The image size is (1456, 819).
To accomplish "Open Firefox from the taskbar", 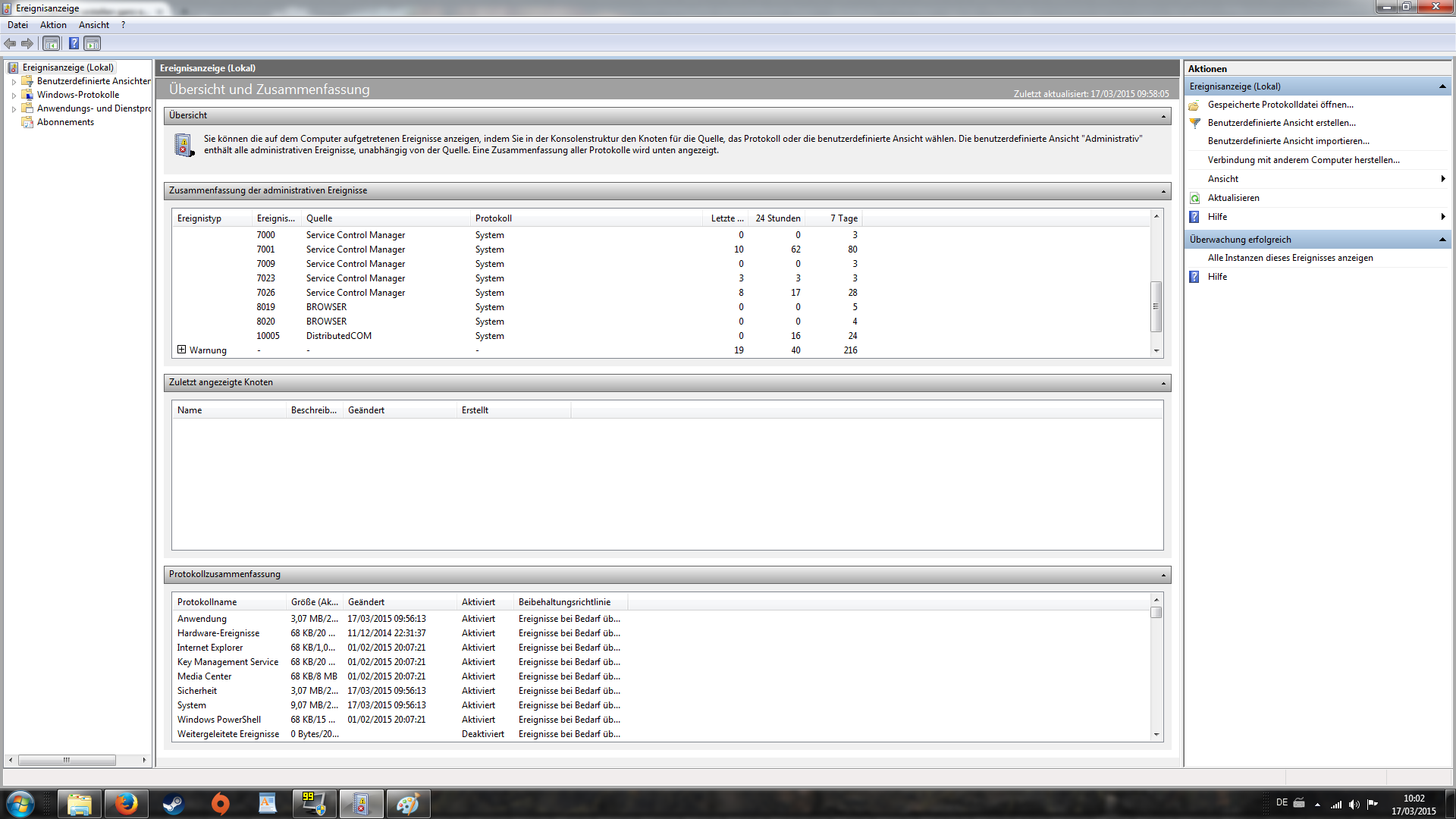I will [x=126, y=804].
